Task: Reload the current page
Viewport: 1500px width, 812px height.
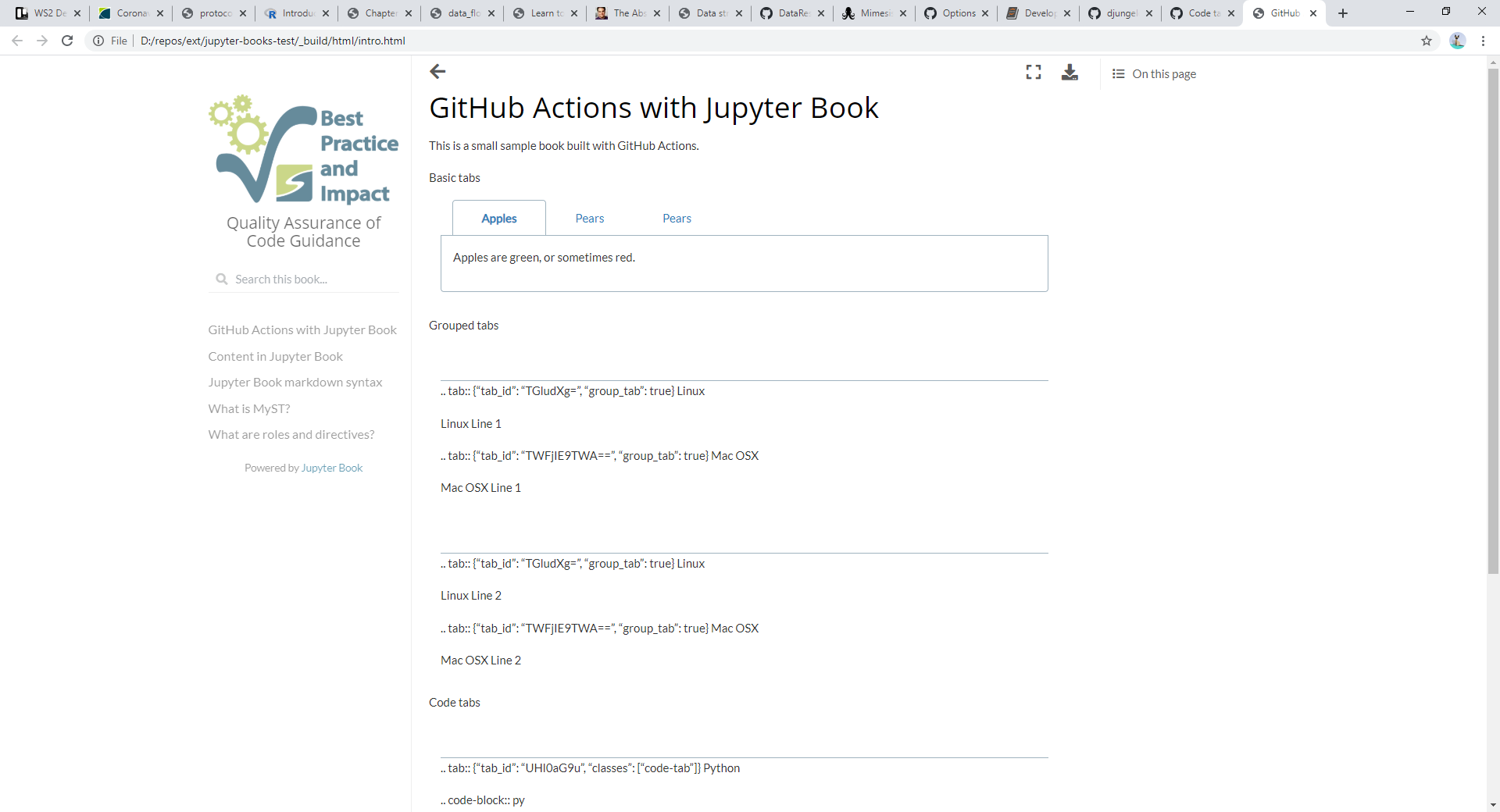Action: click(67, 41)
